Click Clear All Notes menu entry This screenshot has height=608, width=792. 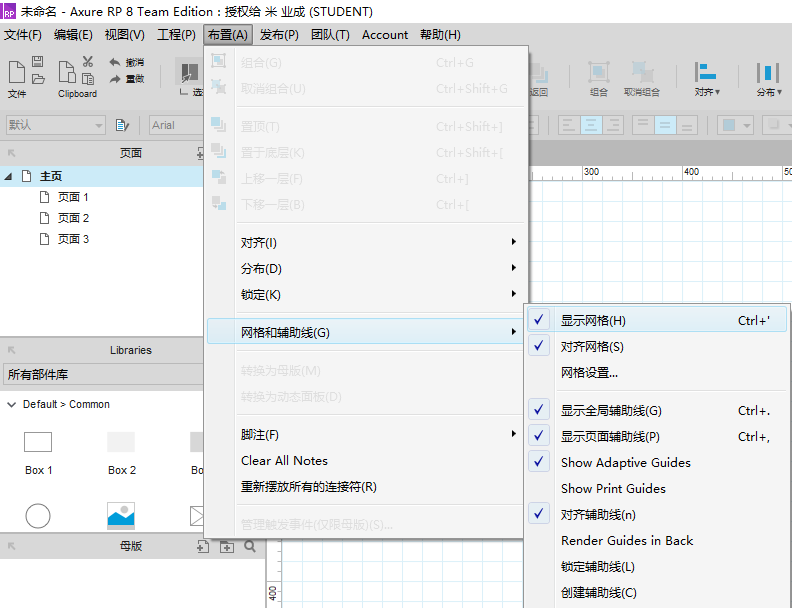(284, 461)
